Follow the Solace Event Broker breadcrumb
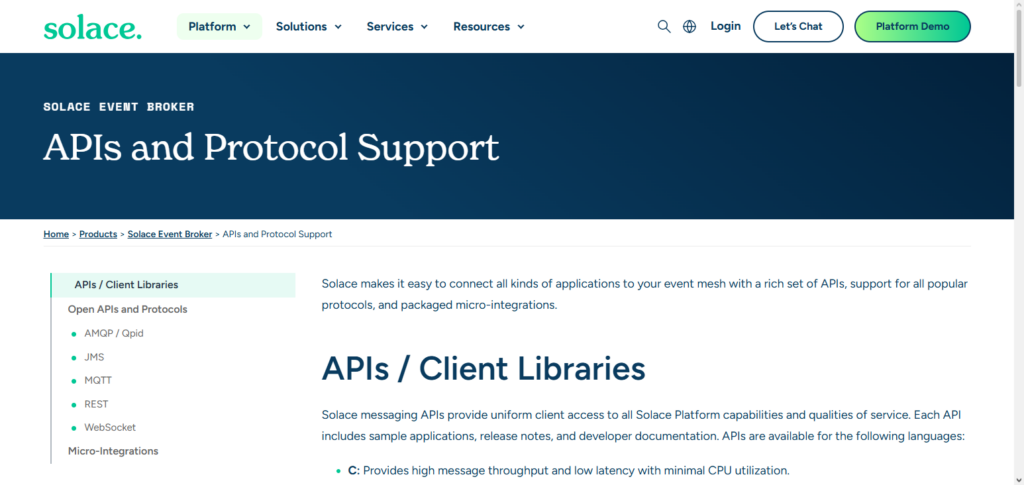The image size is (1024, 485). pos(170,234)
